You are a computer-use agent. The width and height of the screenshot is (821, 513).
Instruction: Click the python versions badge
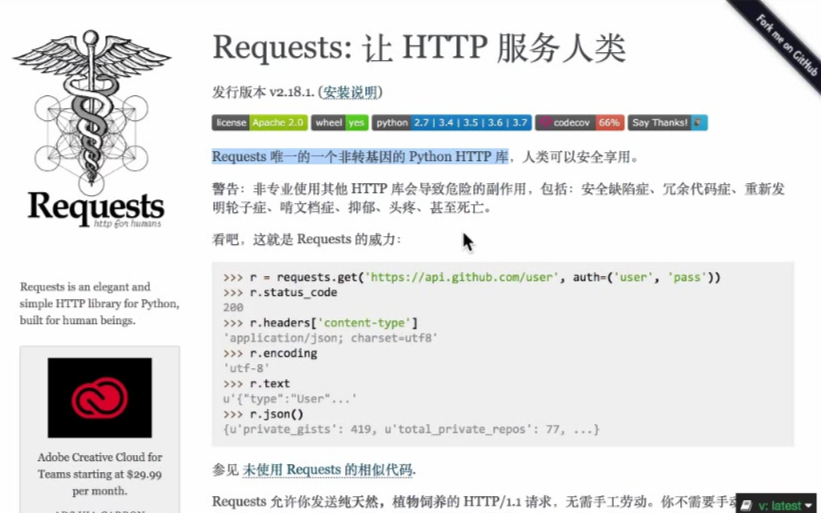(451, 122)
